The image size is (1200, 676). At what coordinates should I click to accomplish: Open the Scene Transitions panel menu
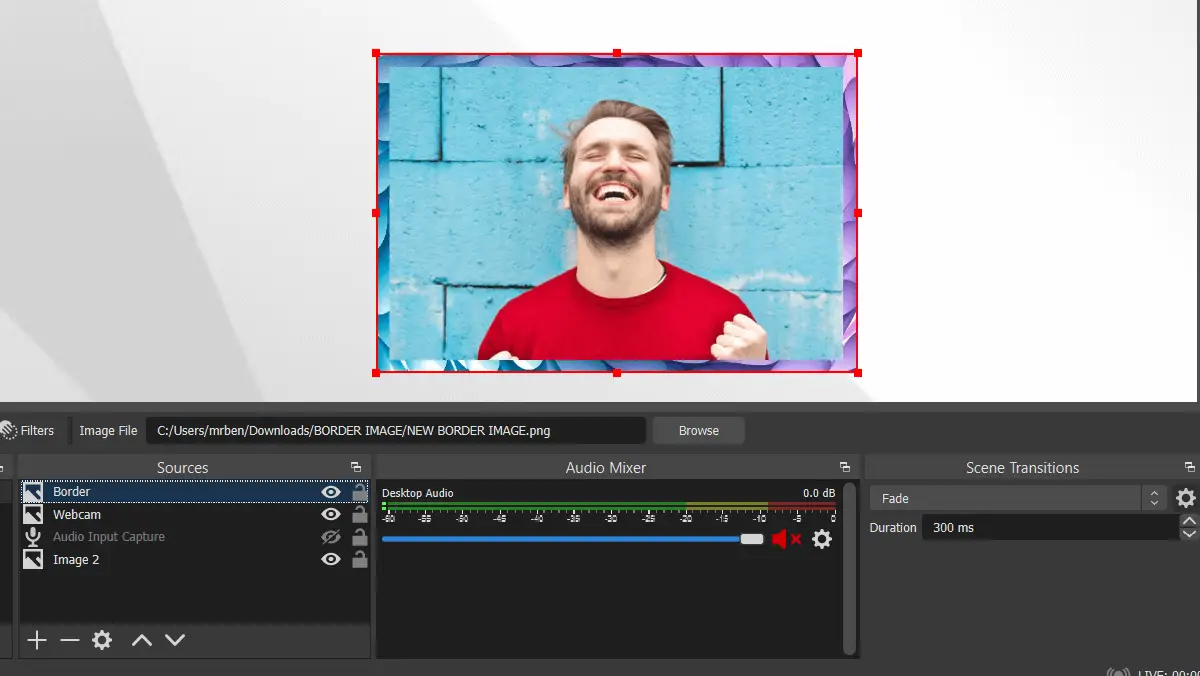coord(1190,466)
